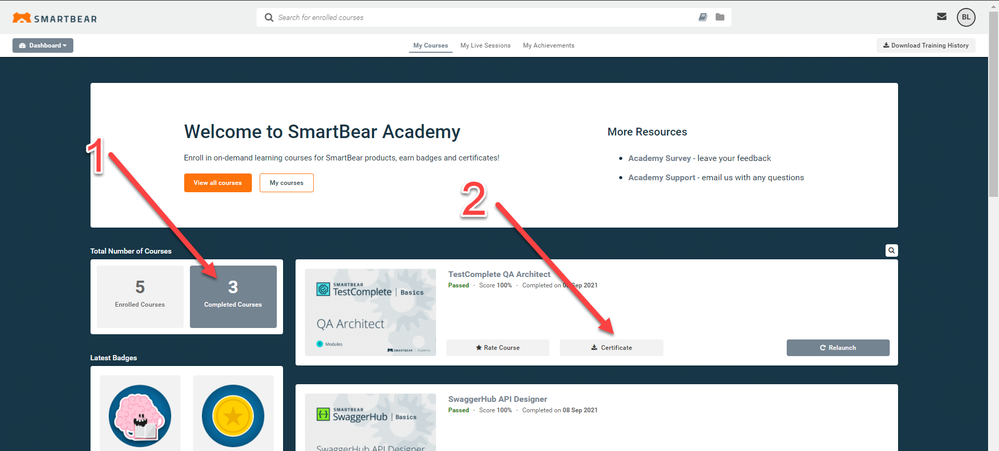
Task: Click the SwaggerHub API Designer thumbnail
Action: click(x=370, y=422)
